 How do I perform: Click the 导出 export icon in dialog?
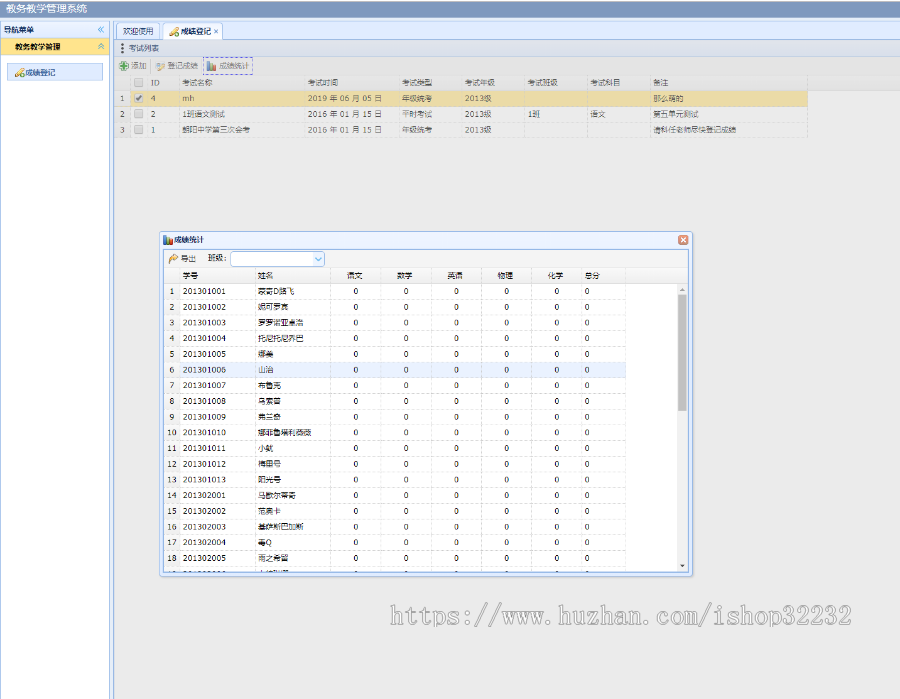pos(173,259)
